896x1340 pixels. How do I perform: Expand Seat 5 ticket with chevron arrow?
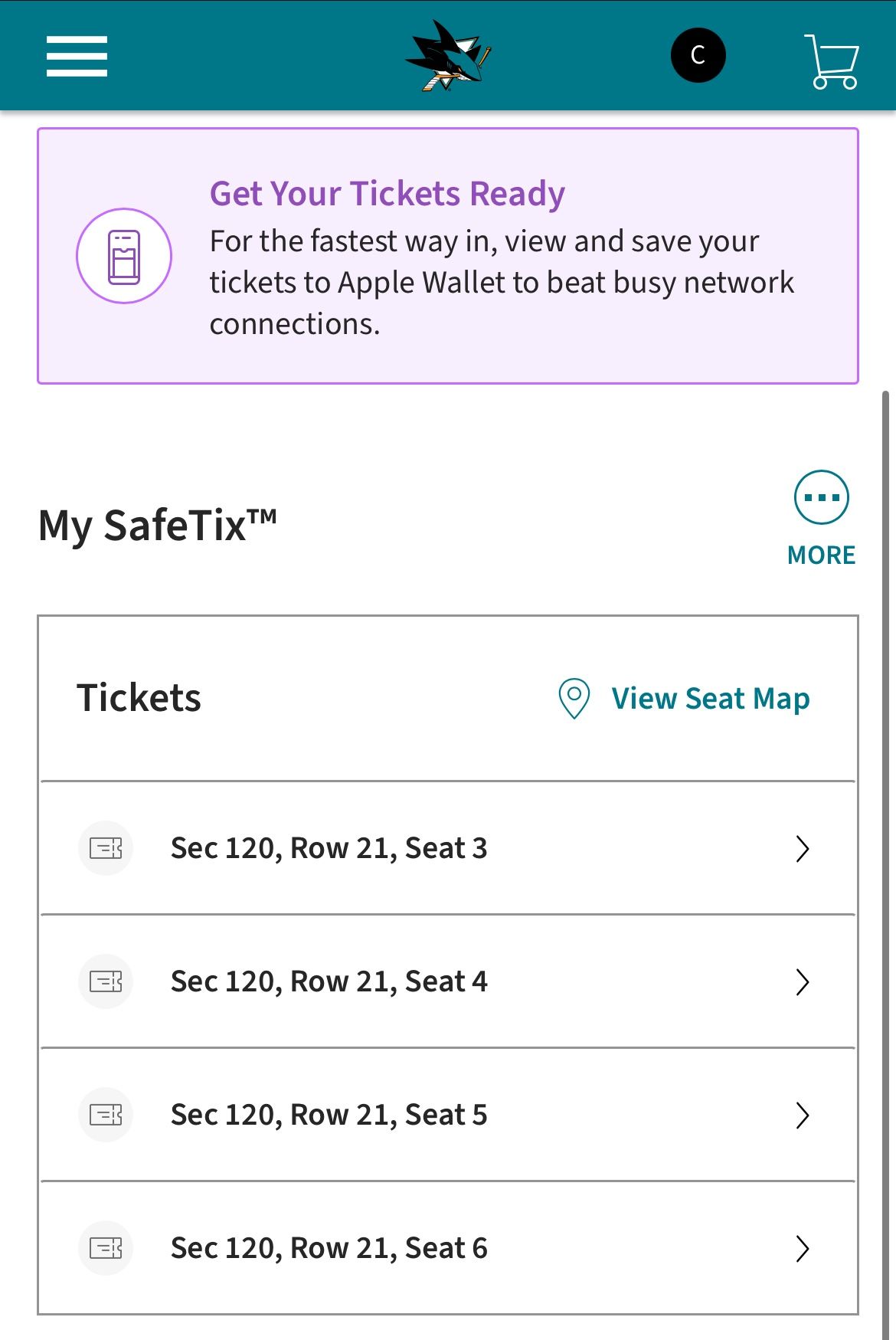click(x=802, y=1116)
